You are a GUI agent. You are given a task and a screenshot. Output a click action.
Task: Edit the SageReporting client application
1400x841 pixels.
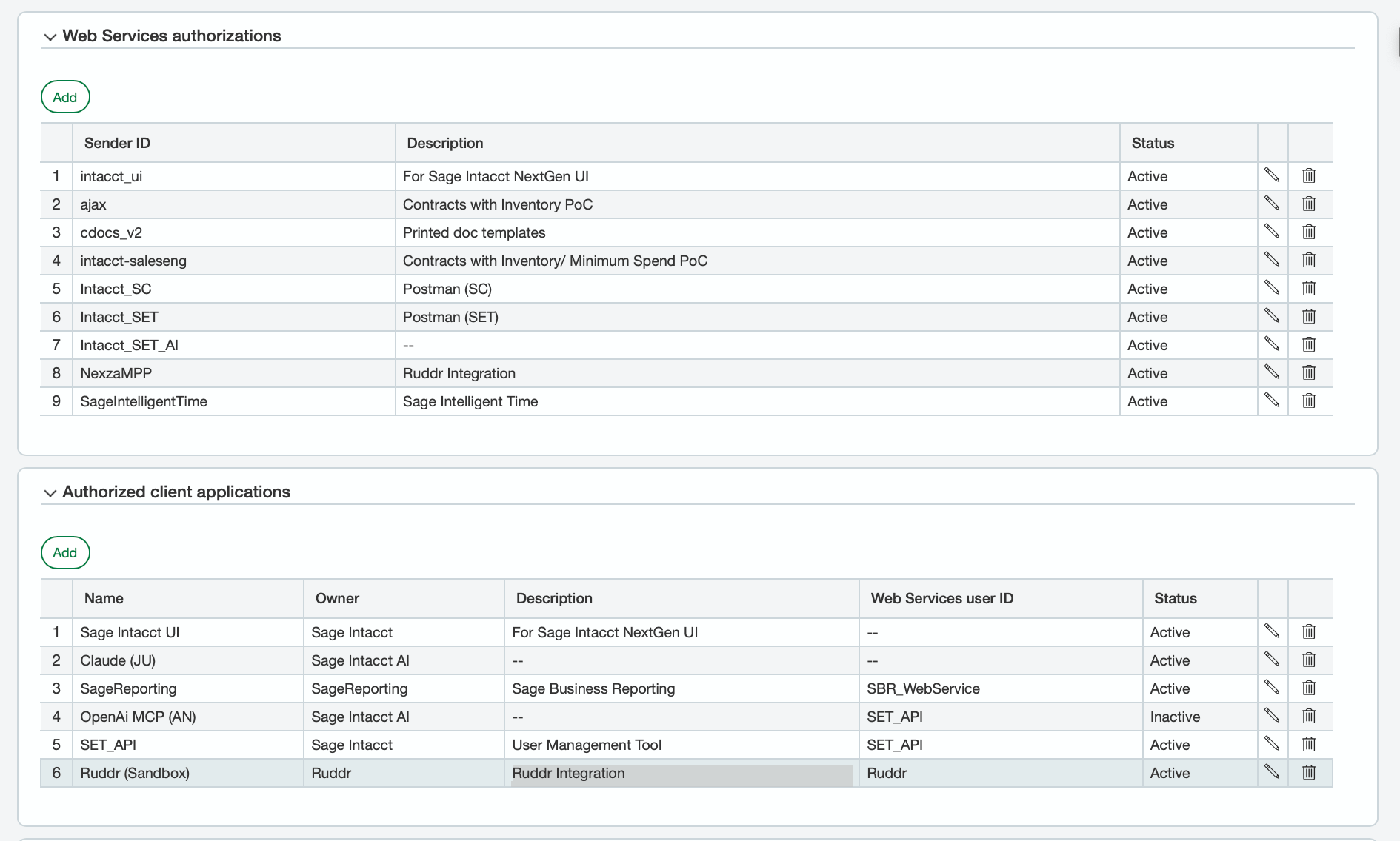1272,688
